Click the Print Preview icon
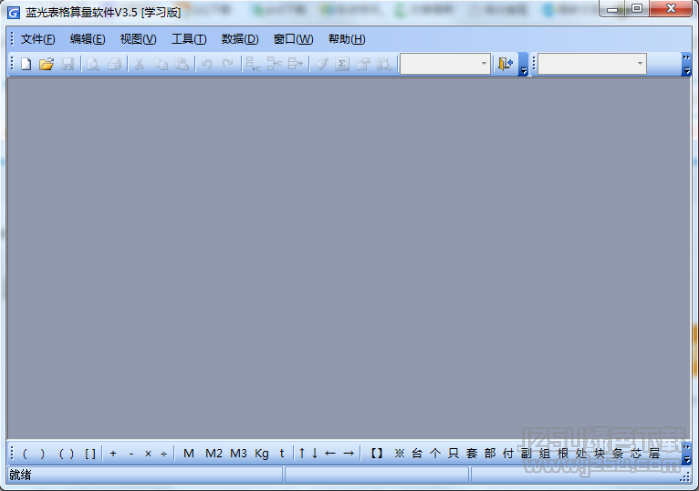 point(93,64)
